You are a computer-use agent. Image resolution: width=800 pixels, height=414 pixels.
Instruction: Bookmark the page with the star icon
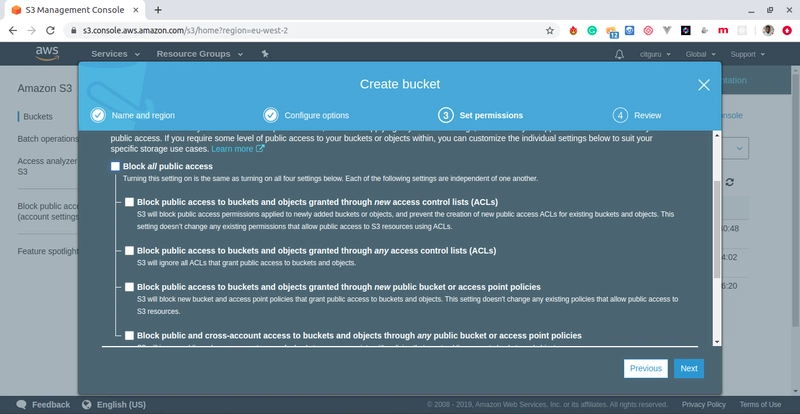click(x=549, y=31)
